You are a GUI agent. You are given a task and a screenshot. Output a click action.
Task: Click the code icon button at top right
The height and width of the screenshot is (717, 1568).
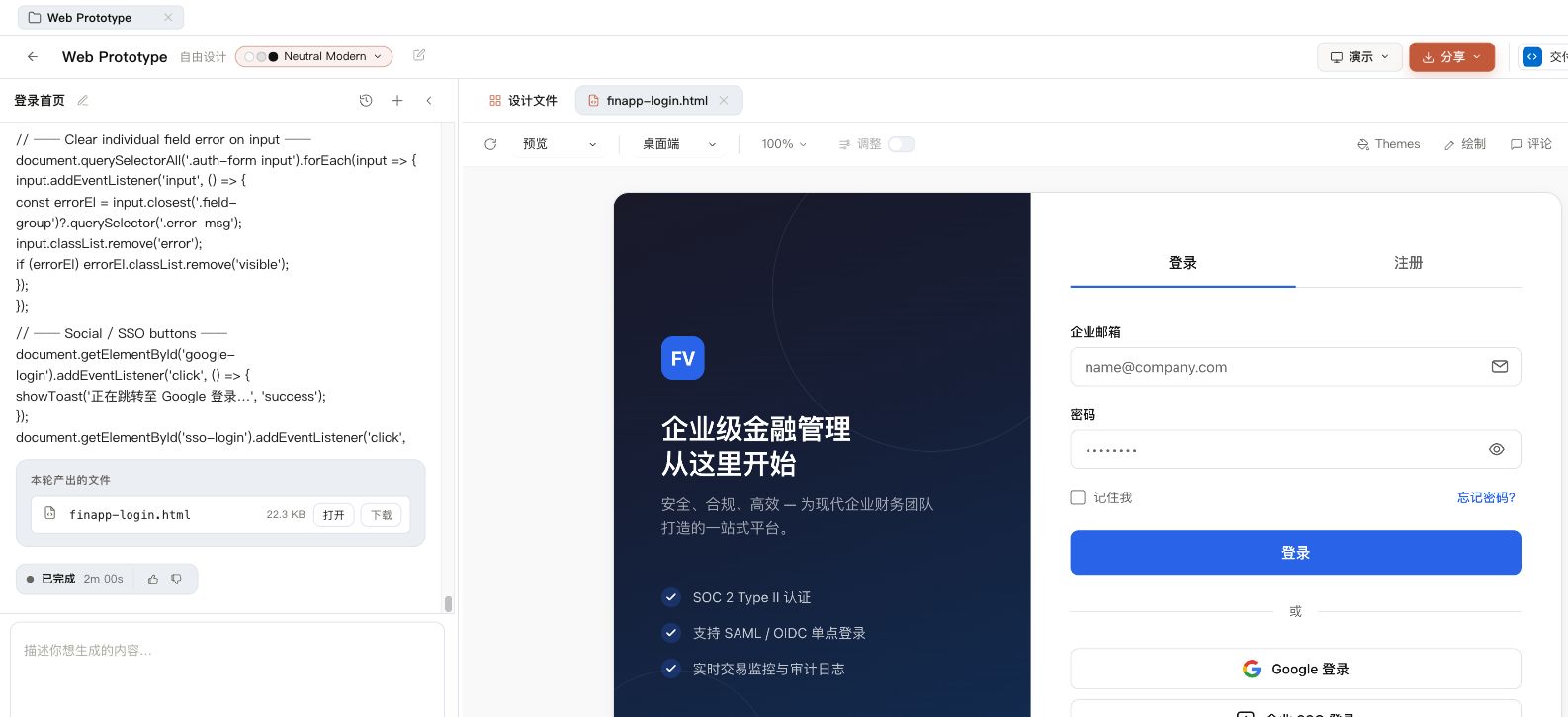[x=1532, y=57]
